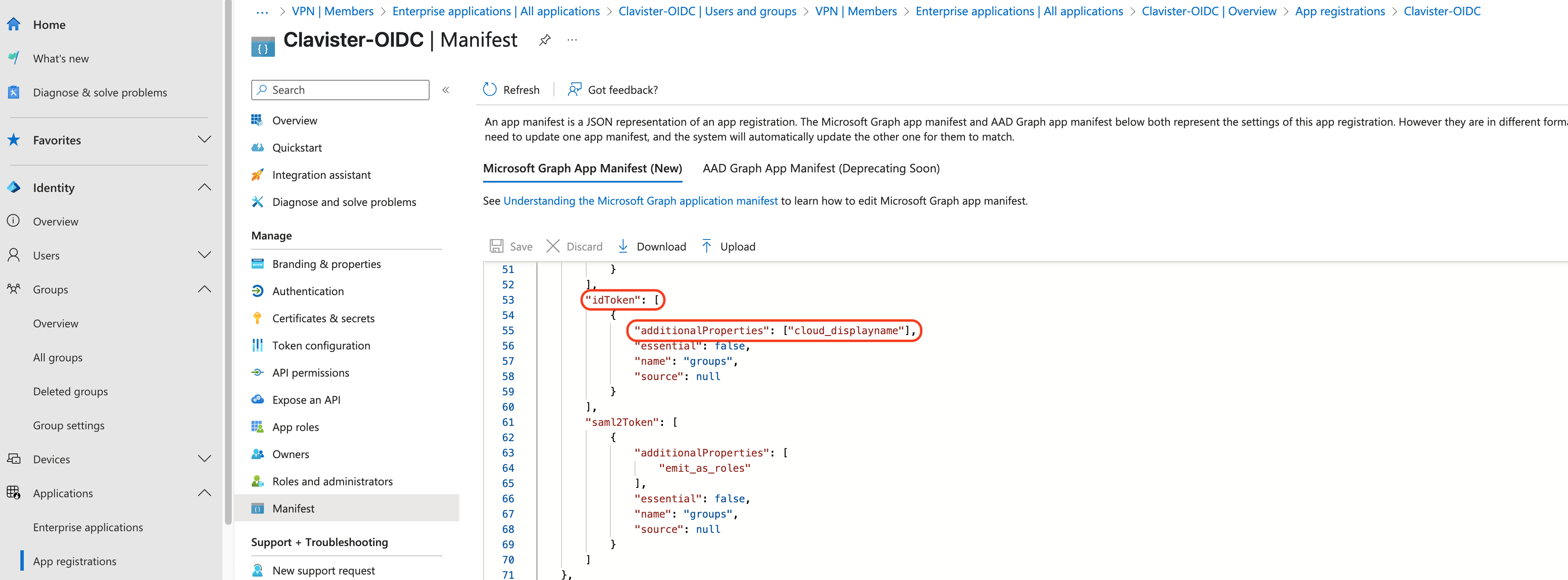
Task: Switch to AAD Graph App Manifest tab
Action: click(x=821, y=169)
